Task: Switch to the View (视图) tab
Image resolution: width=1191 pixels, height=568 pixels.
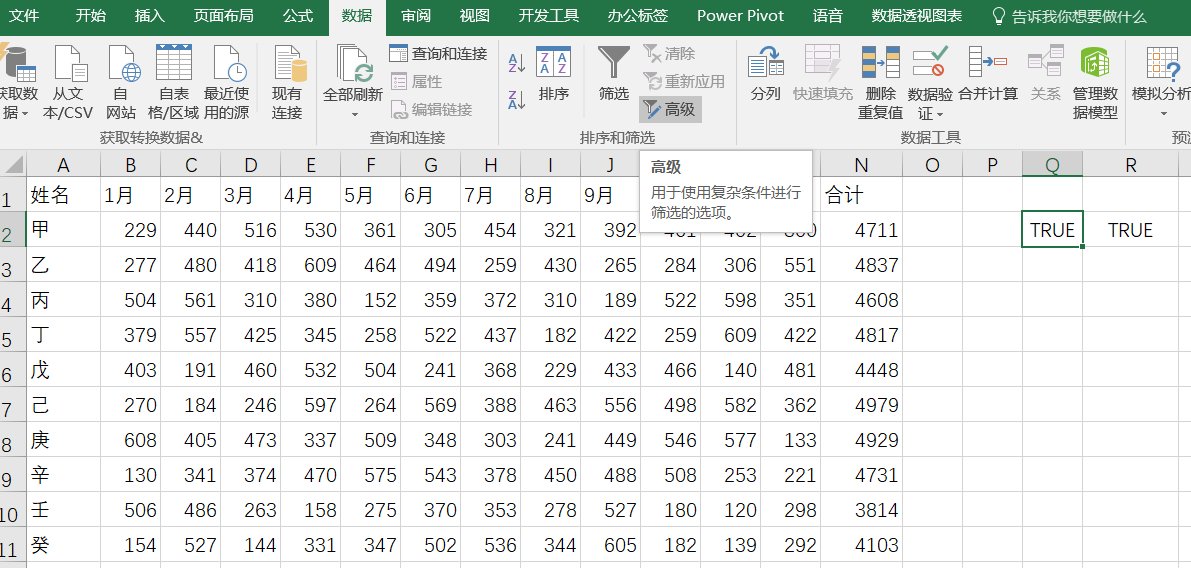Action: [x=475, y=15]
